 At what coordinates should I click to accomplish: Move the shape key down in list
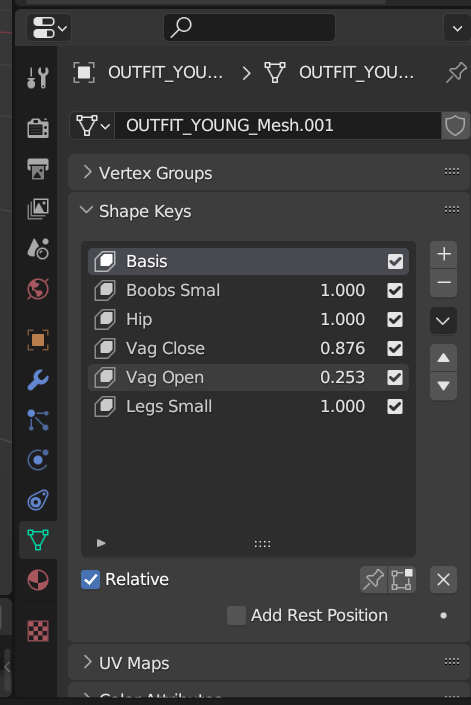(x=444, y=386)
